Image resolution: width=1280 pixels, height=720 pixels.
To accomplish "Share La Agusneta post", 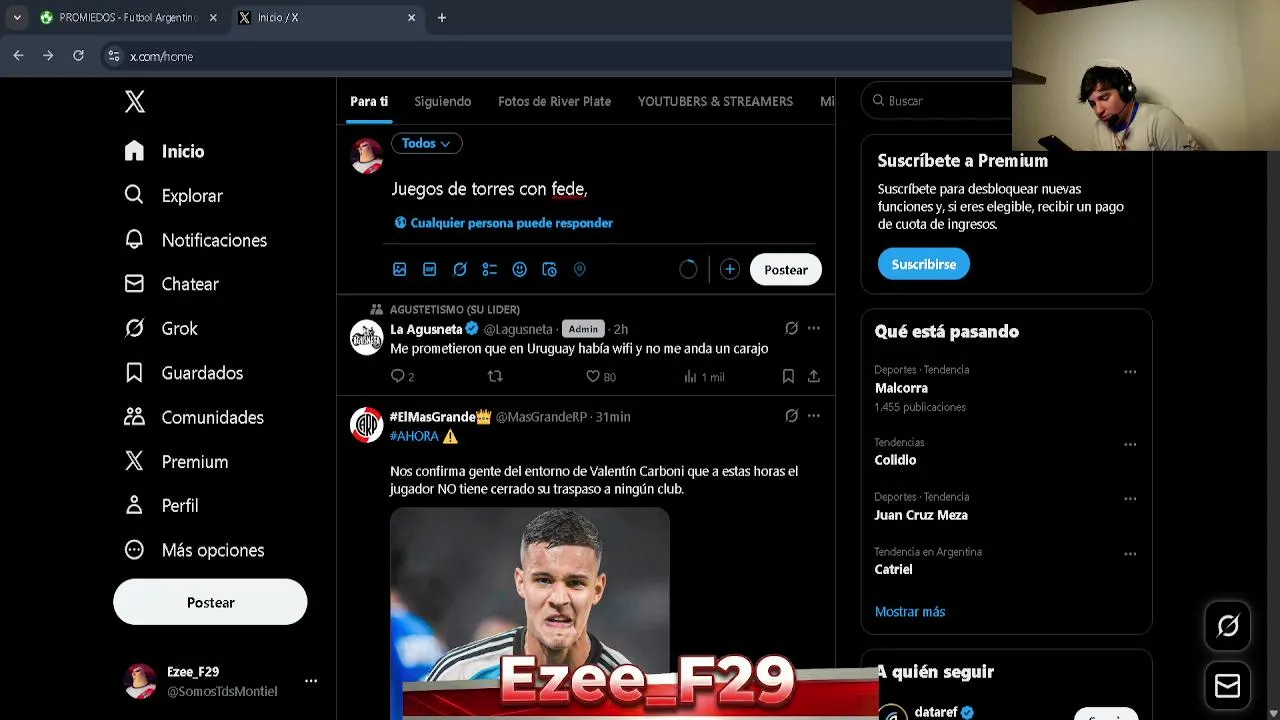I will coord(814,377).
